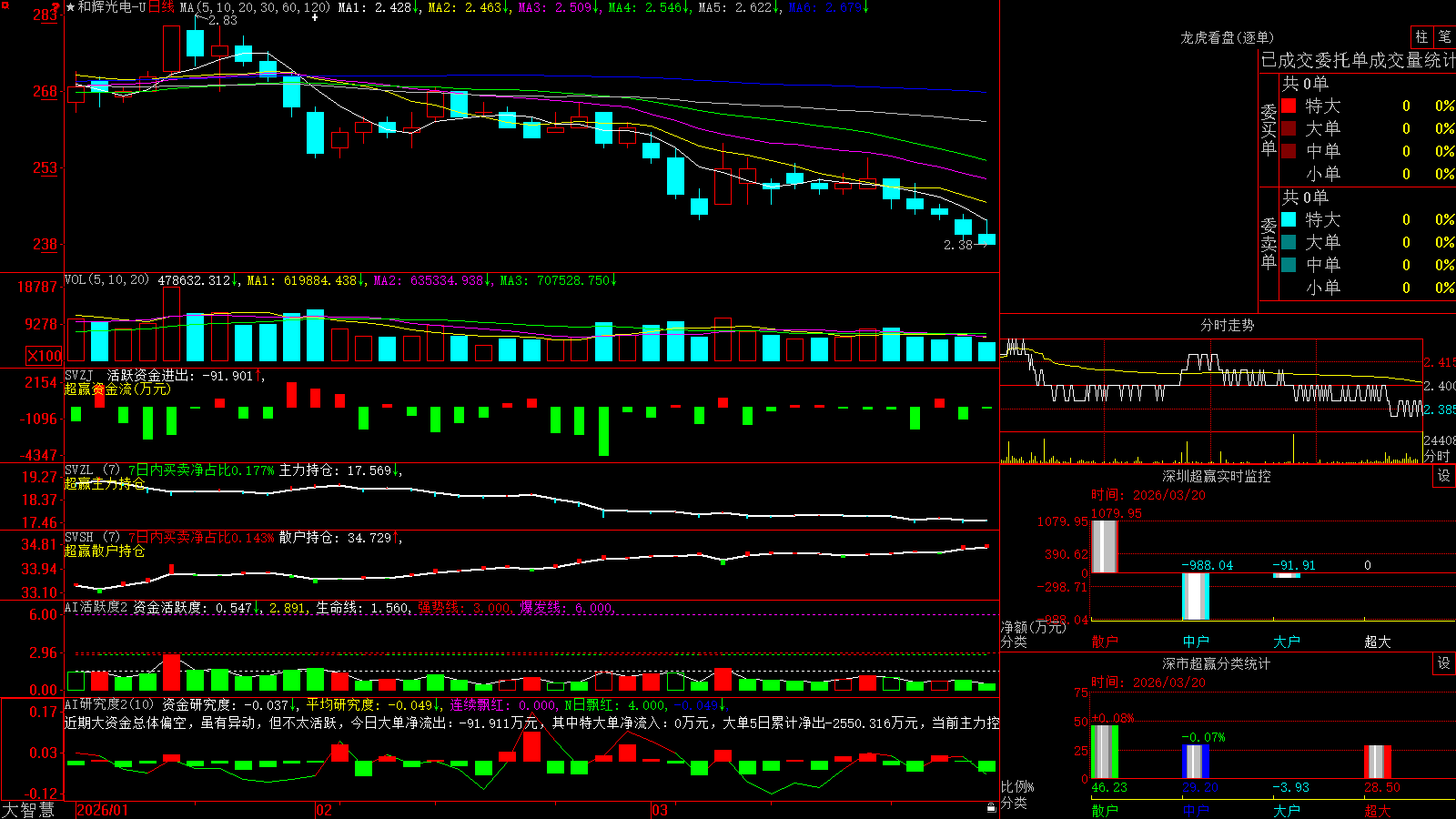Click the dark red 大单 swatch under 委买单

pyautogui.click(x=1289, y=128)
